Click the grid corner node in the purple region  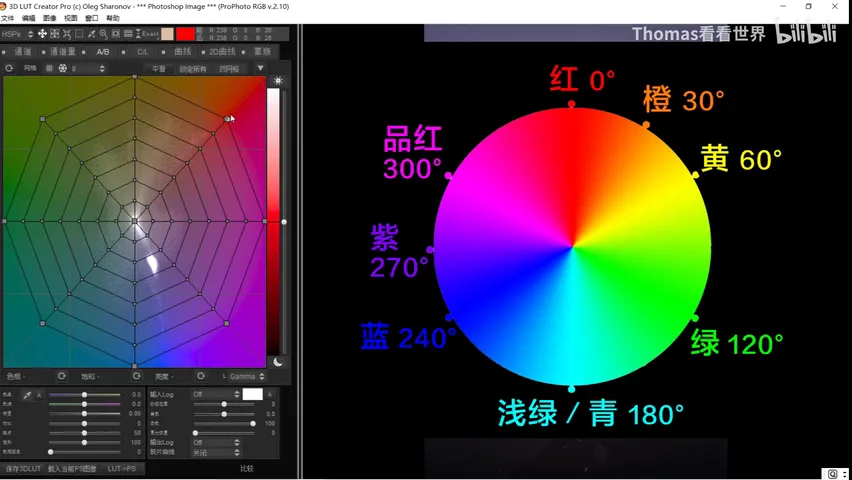tap(227, 323)
